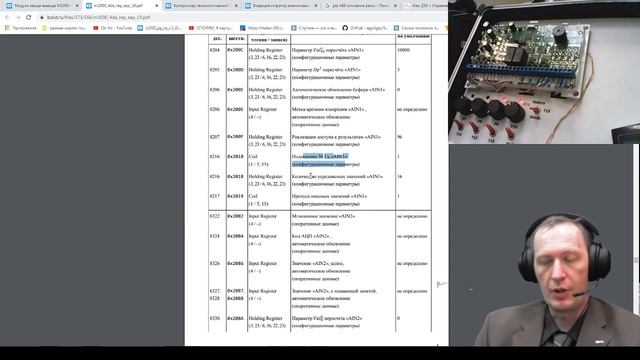Click the browser forward arrow

[x=18, y=18]
